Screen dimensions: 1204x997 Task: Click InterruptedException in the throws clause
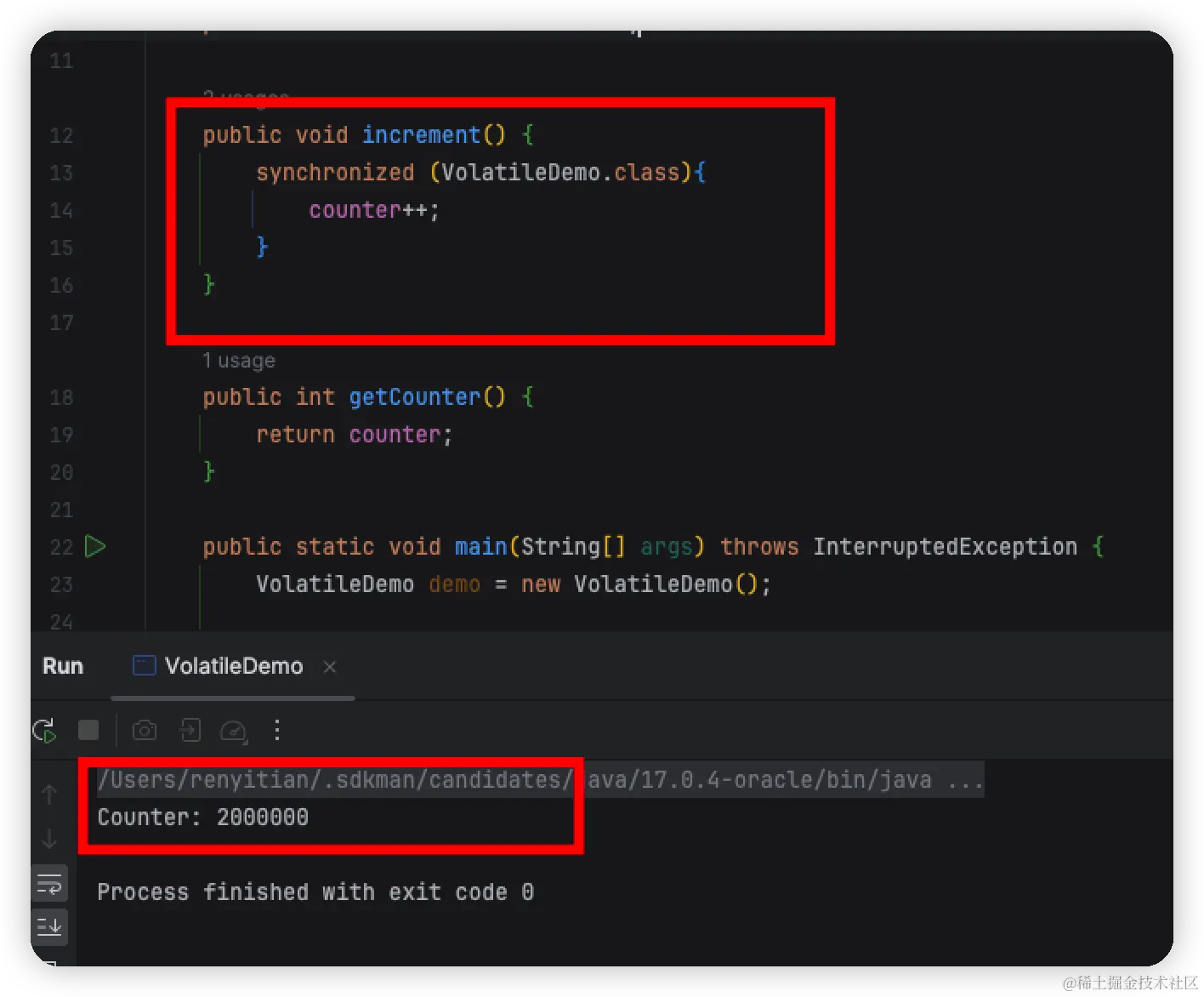[x=945, y=547]
